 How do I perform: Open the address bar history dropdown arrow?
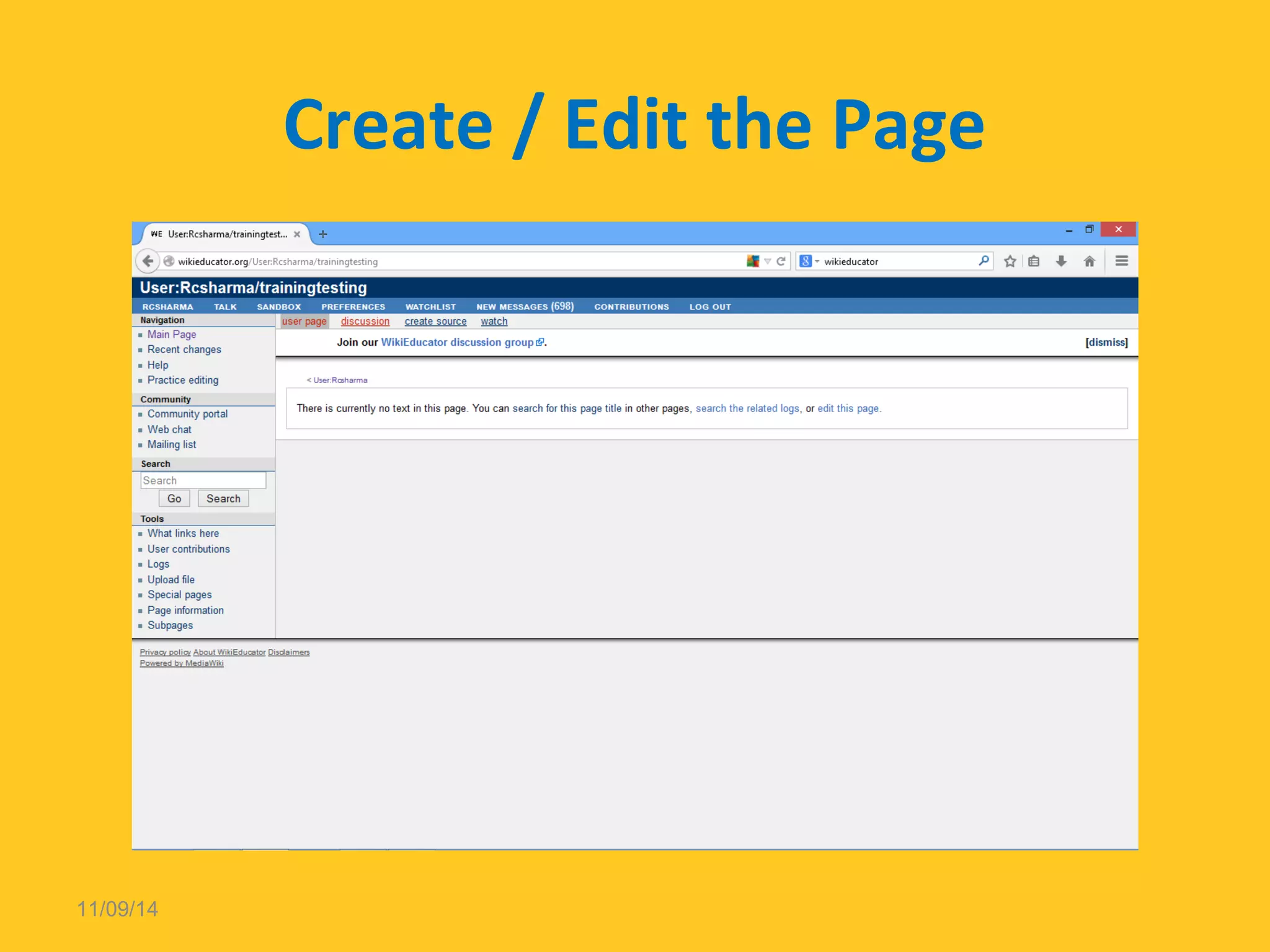coord(768,262)
